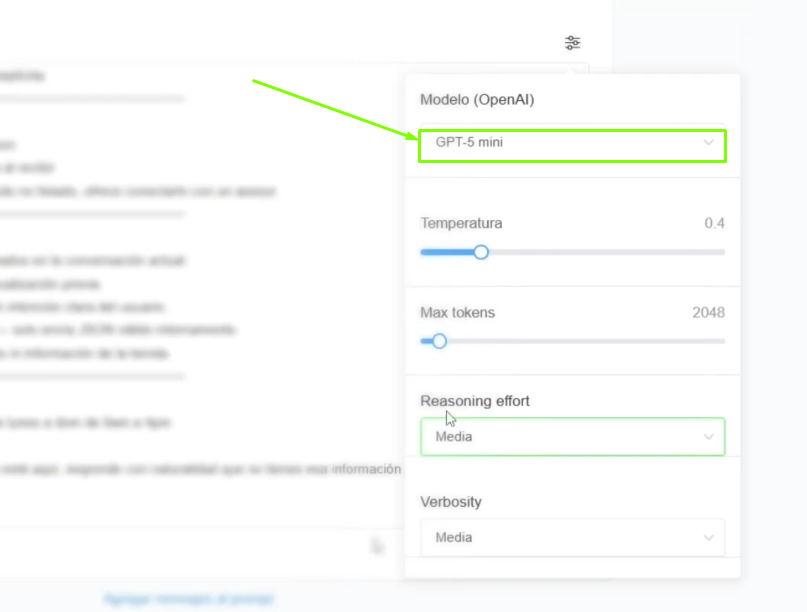Click the chevron arrow beside GPT-5 mini
The height and width of the screenshot is (612, 807).
[x=709, y=143]
